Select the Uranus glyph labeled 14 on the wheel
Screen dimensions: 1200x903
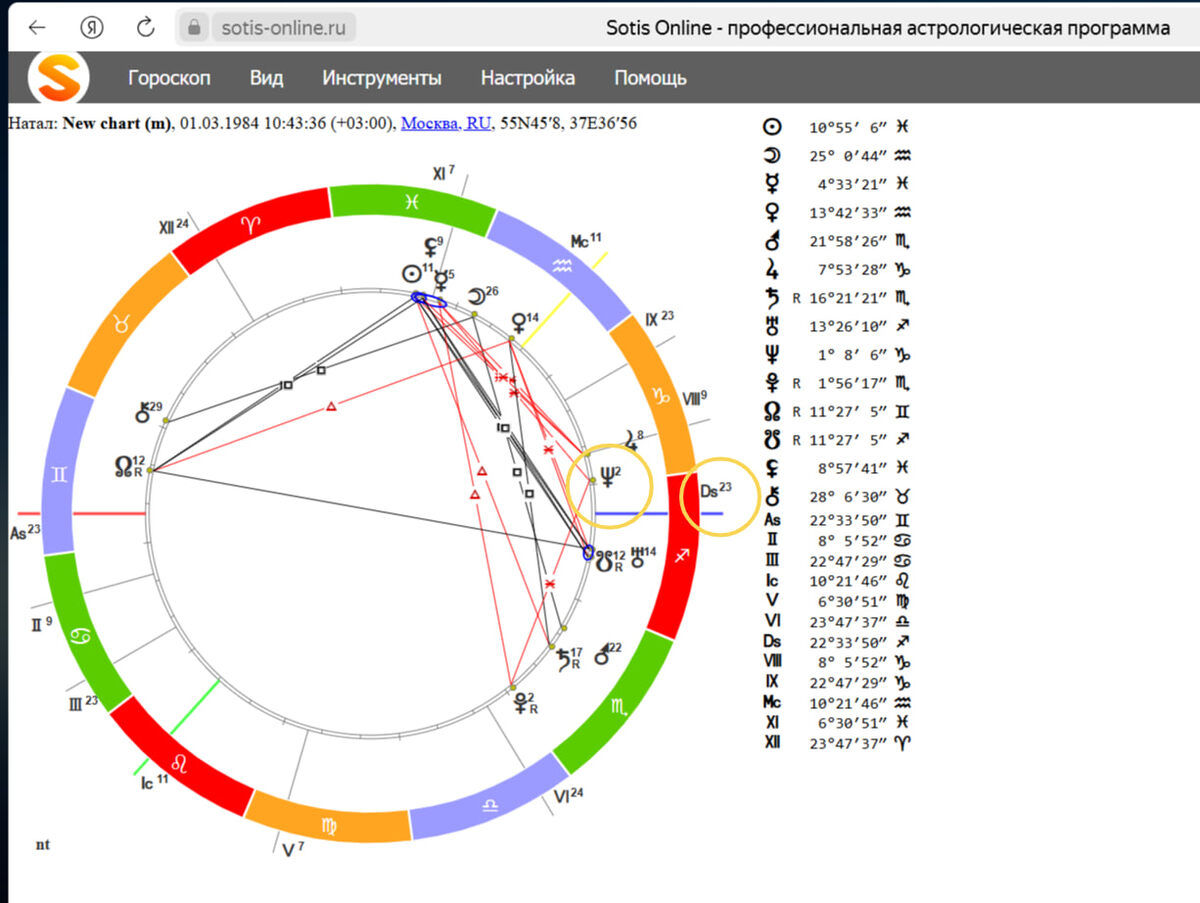tap(637, 556)
